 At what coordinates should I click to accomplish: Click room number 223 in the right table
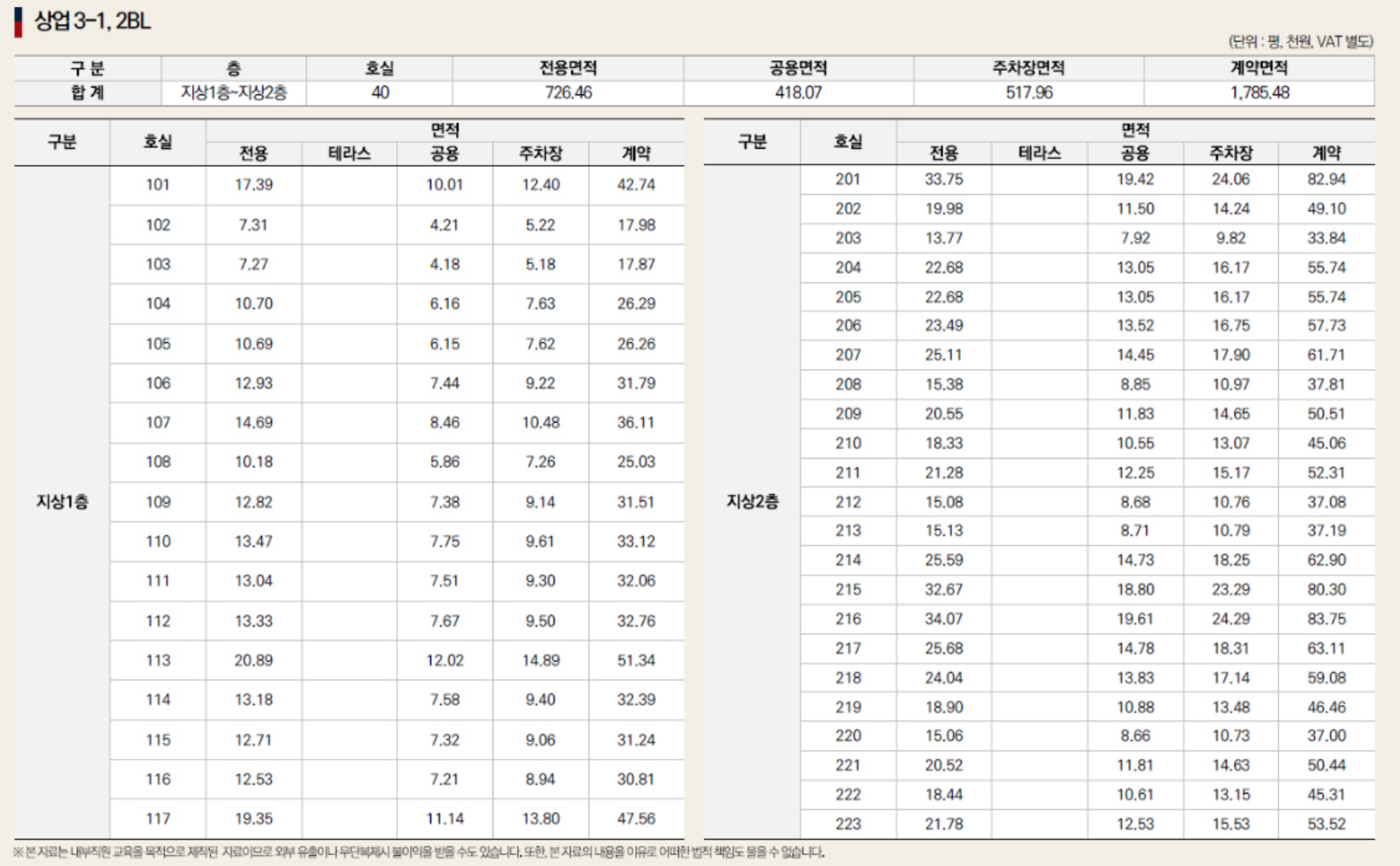[851, 823]
